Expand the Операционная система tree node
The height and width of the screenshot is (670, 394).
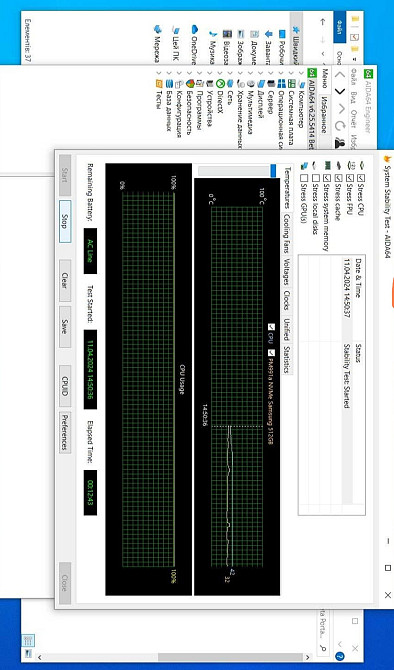pyautogui.click(x=282, y=73)
